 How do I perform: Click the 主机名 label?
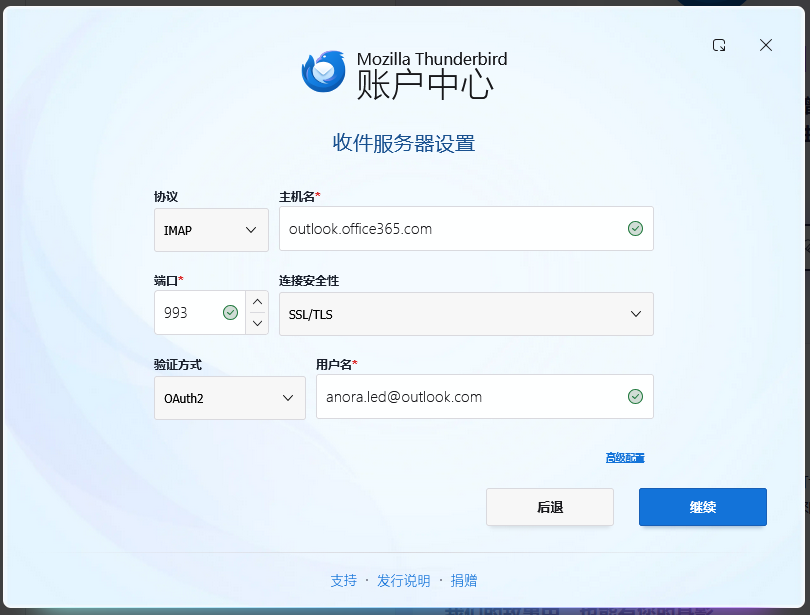tap(297, 197)
